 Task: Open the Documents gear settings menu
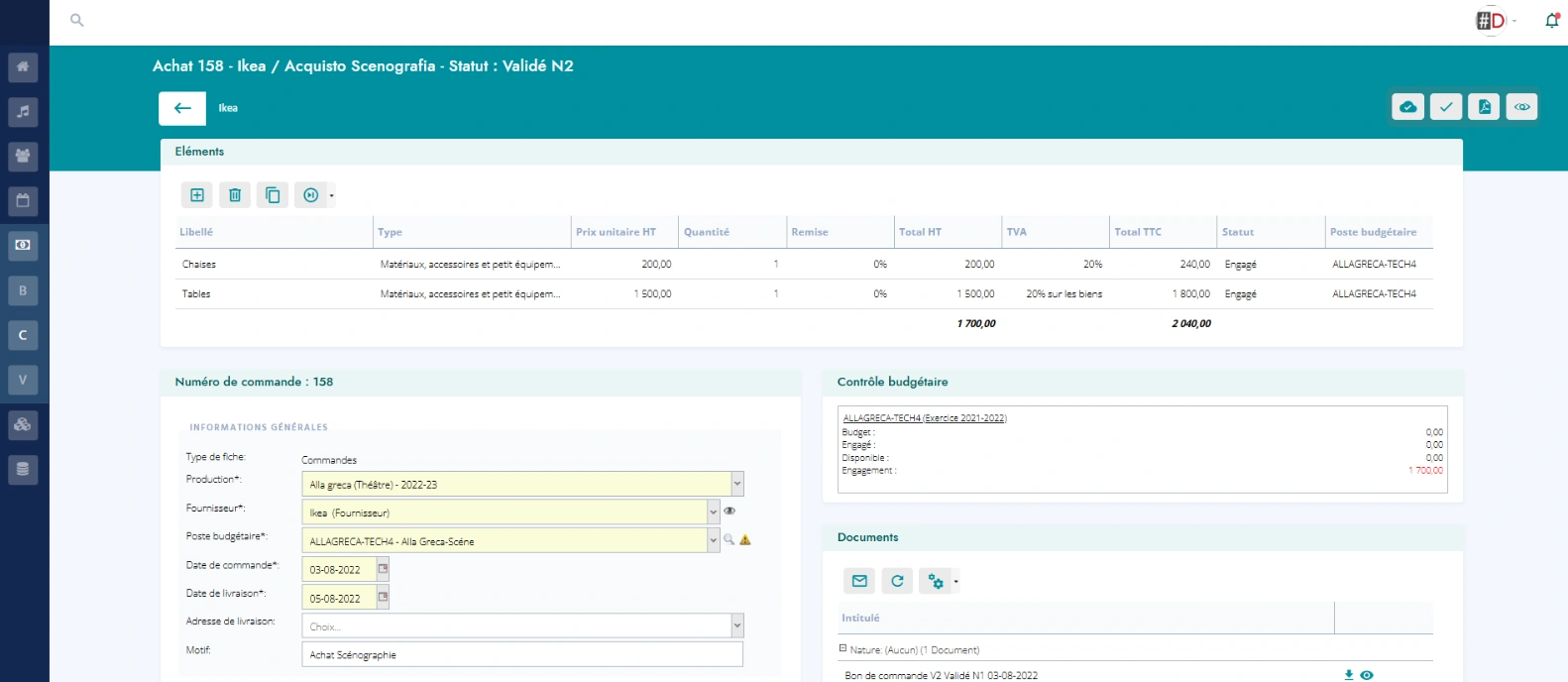pos(938,581)
